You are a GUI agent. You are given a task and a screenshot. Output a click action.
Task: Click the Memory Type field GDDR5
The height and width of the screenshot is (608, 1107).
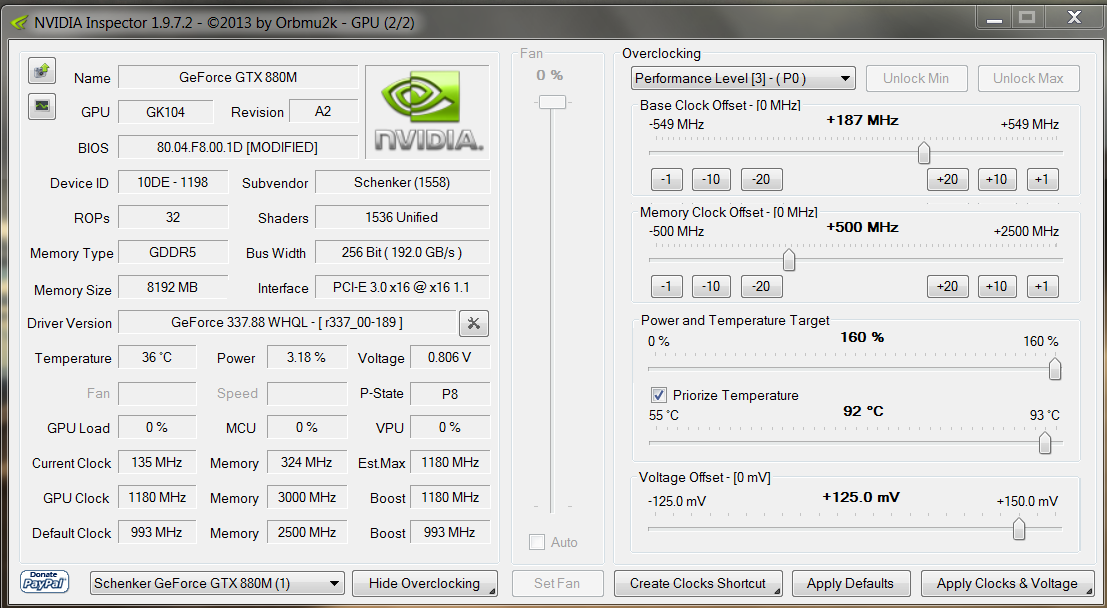click(173, 252)
